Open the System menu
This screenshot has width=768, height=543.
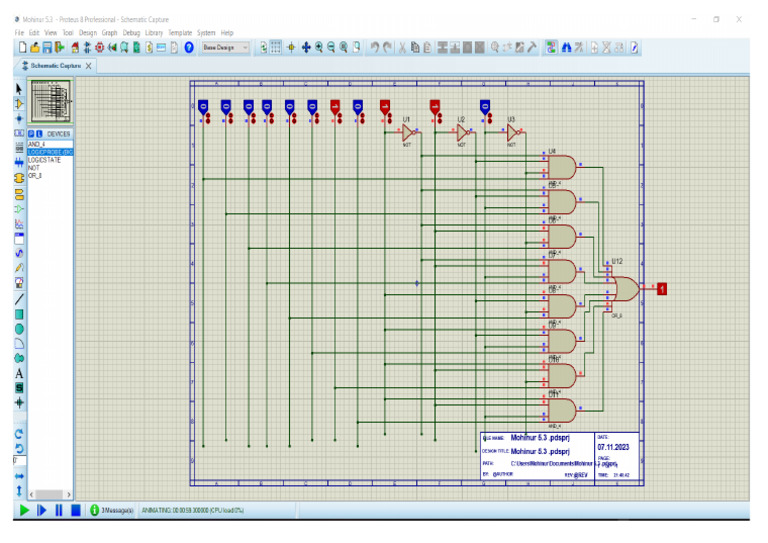pos(206,33)
